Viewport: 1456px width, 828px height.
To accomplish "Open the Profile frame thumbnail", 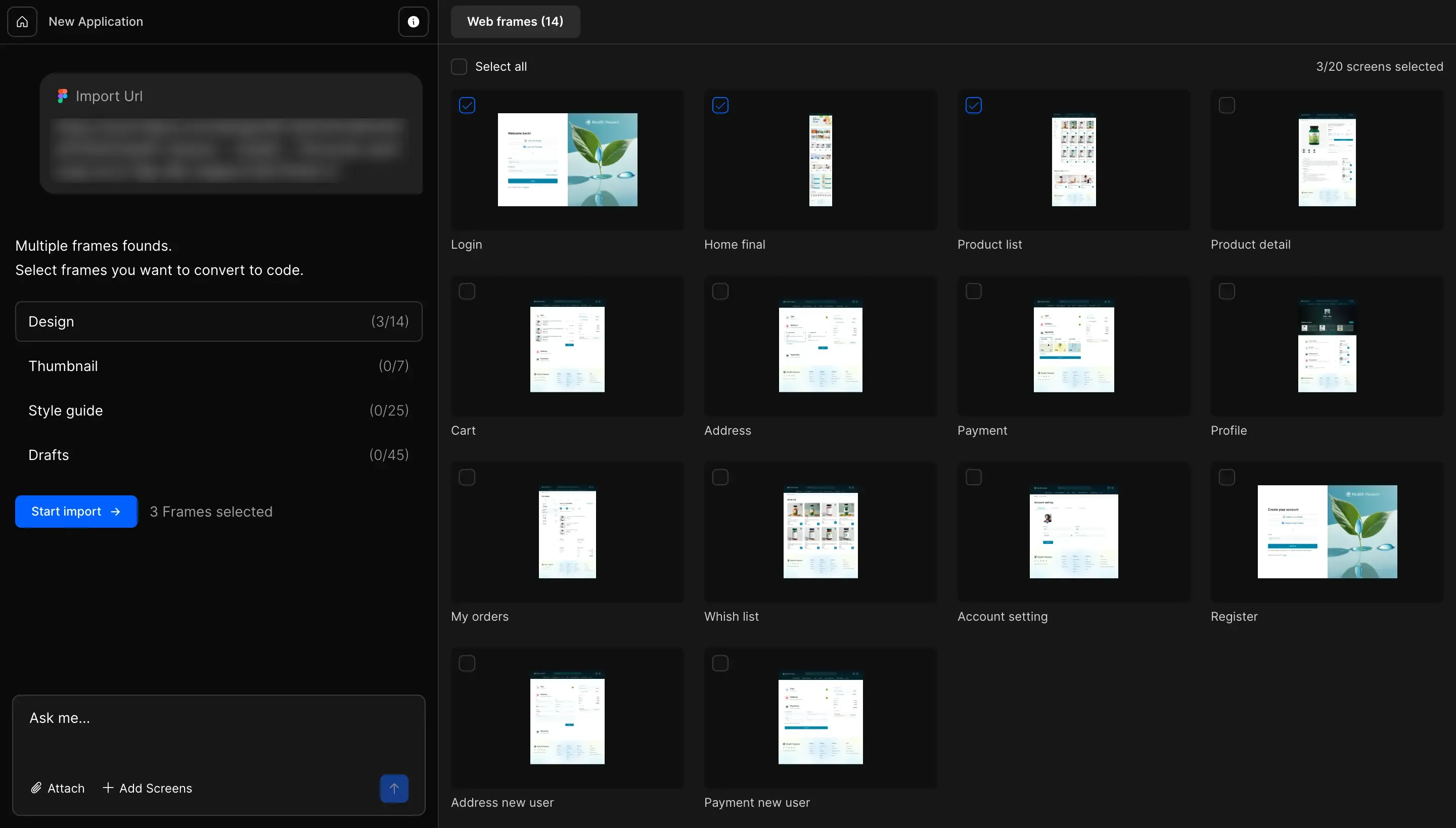I will point(1327,345).
